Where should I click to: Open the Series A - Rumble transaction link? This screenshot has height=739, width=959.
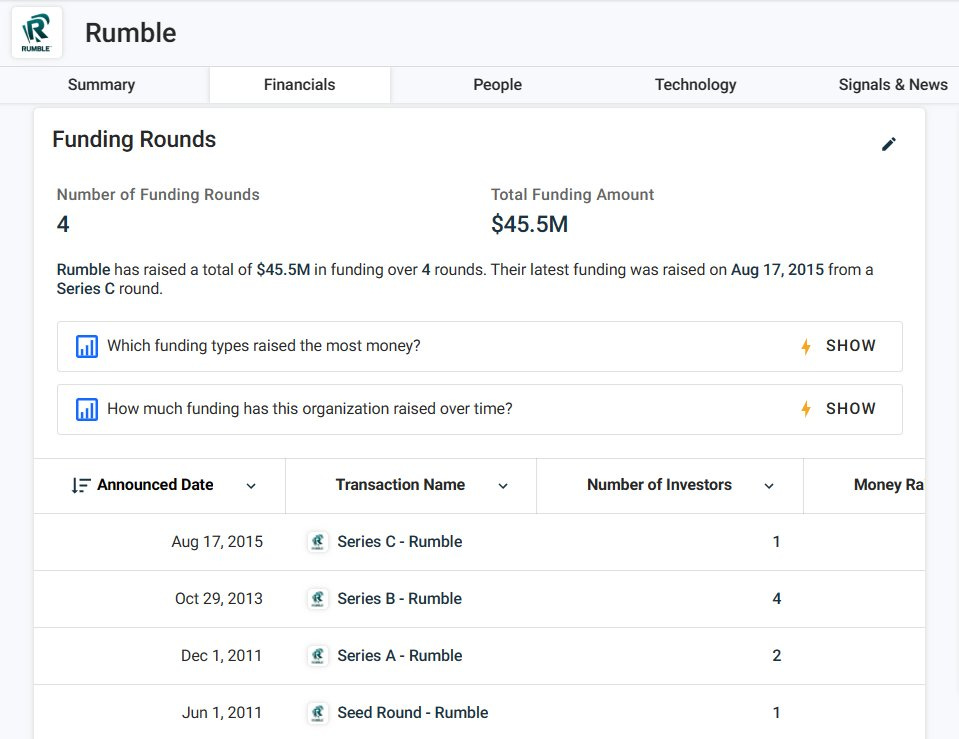[399, 656]
